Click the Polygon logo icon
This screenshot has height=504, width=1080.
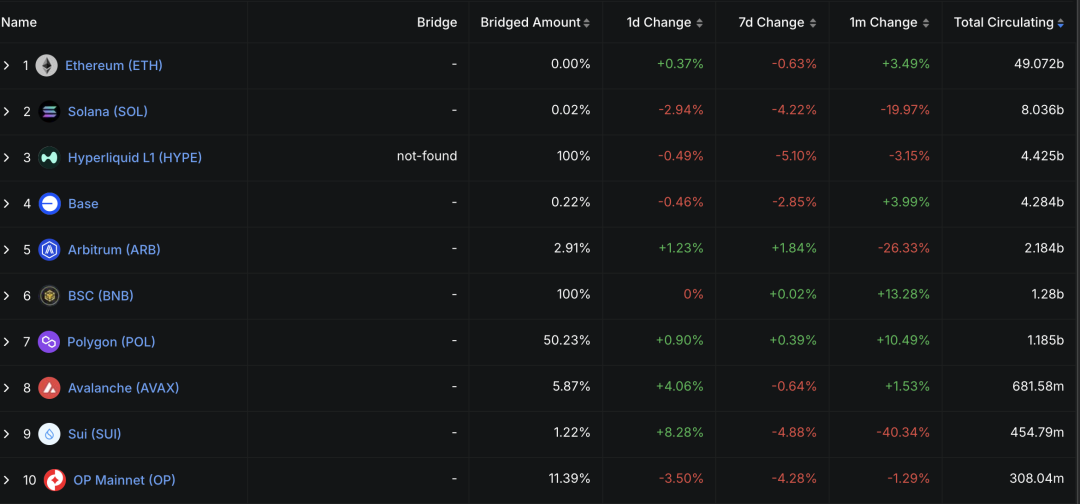[49, 342]
